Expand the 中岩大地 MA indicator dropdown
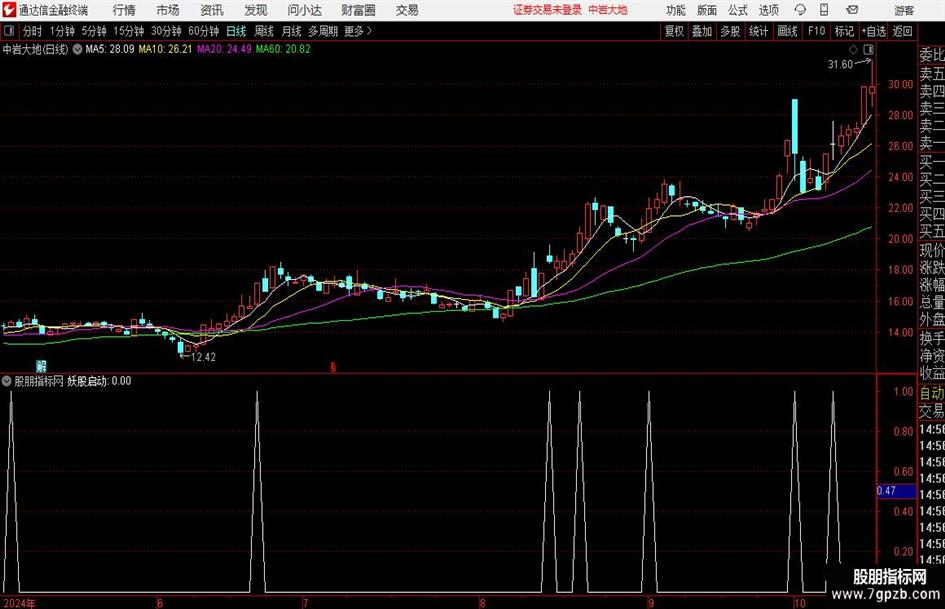Image resolution: width=945 pixels, height=609 pixels. (77, 49)
